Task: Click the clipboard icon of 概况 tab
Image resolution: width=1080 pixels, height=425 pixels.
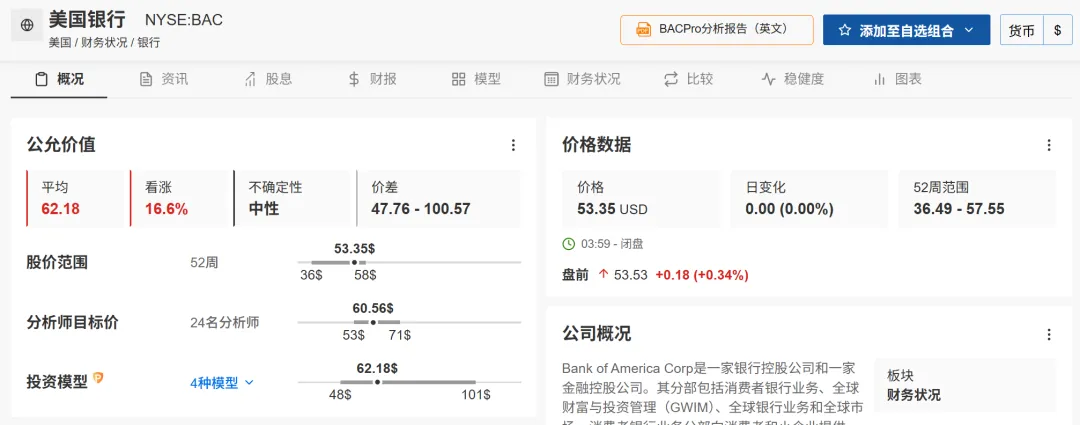Action: pyautogui.click(x=41, y=79)
